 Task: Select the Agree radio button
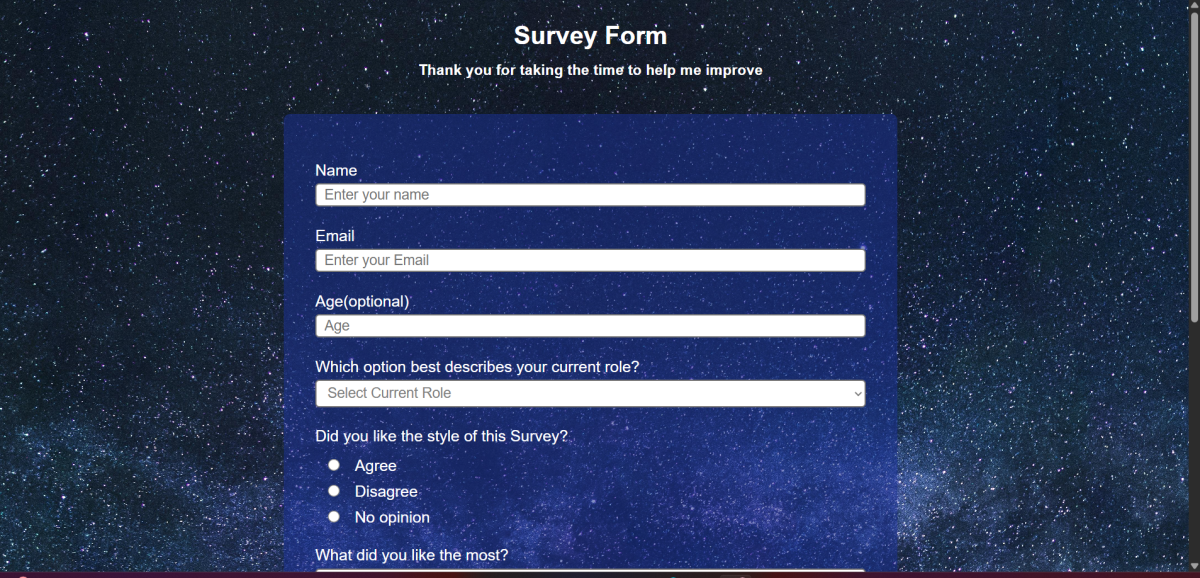coord(334,465)
